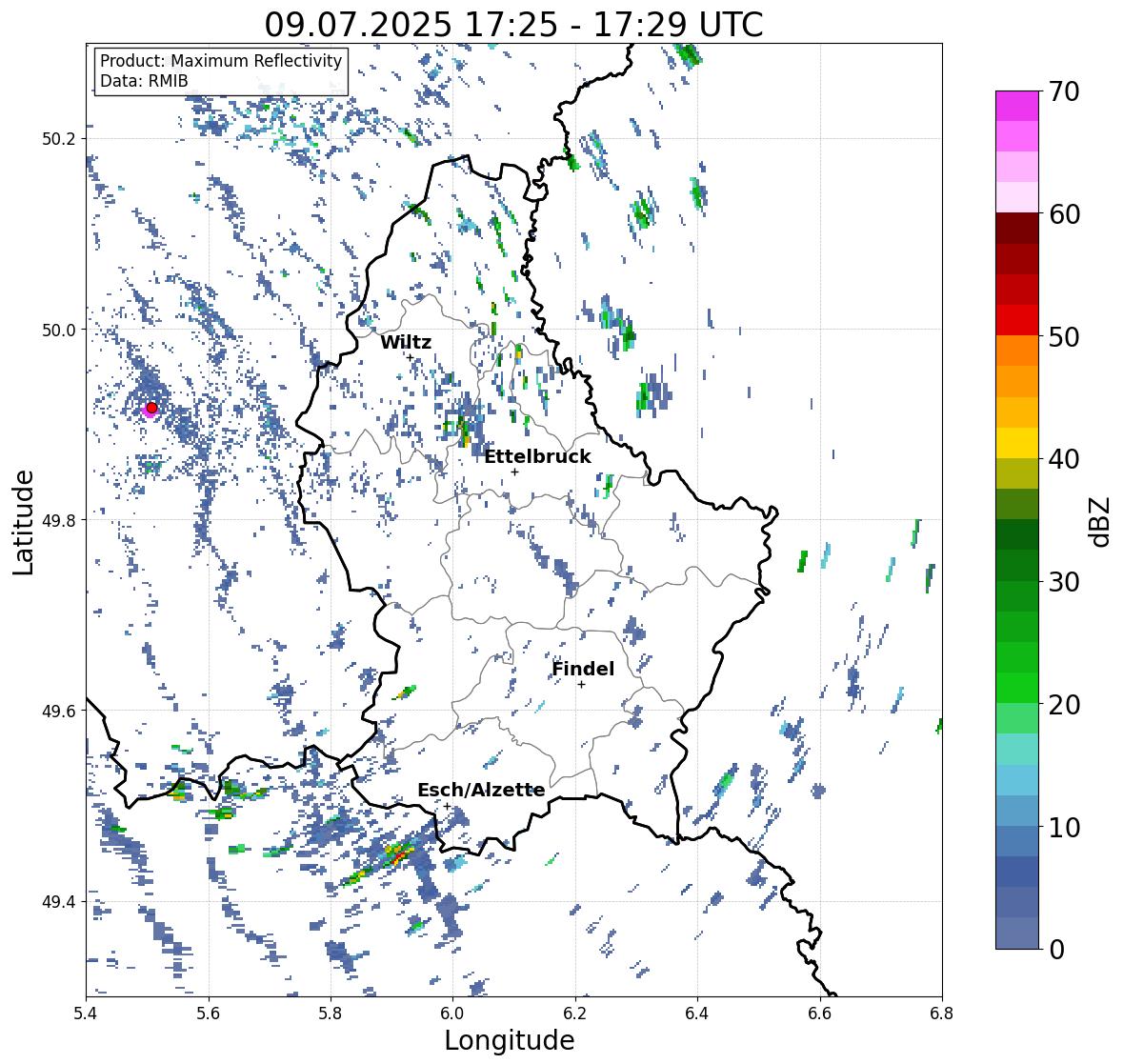This screenshot has height=1064, width=1123.
Task: Click the latitude tick label 50.0
Action: click(58, 330)
